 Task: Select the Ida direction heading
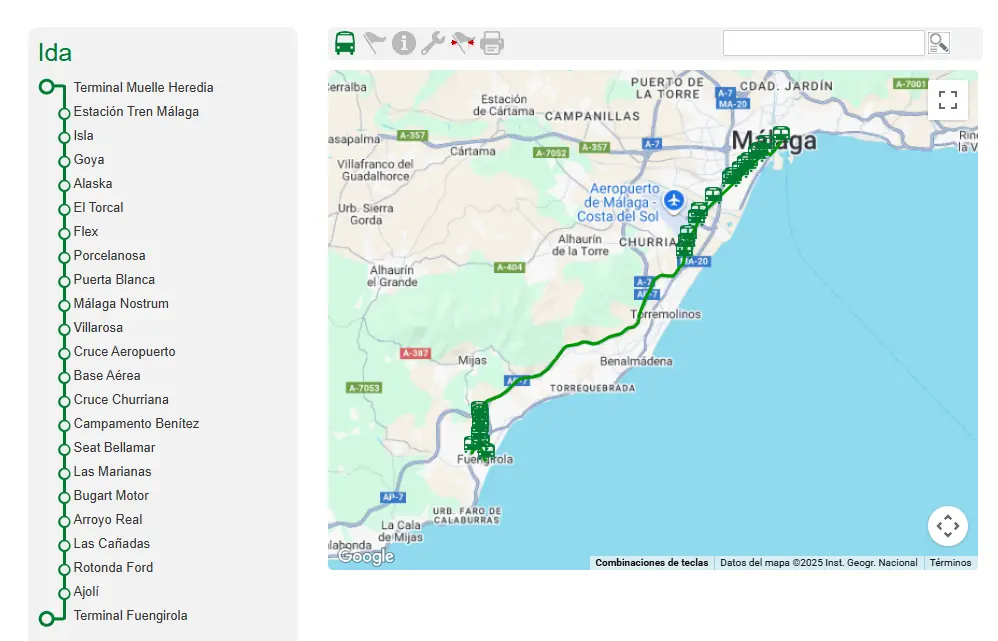coord(57,52)
